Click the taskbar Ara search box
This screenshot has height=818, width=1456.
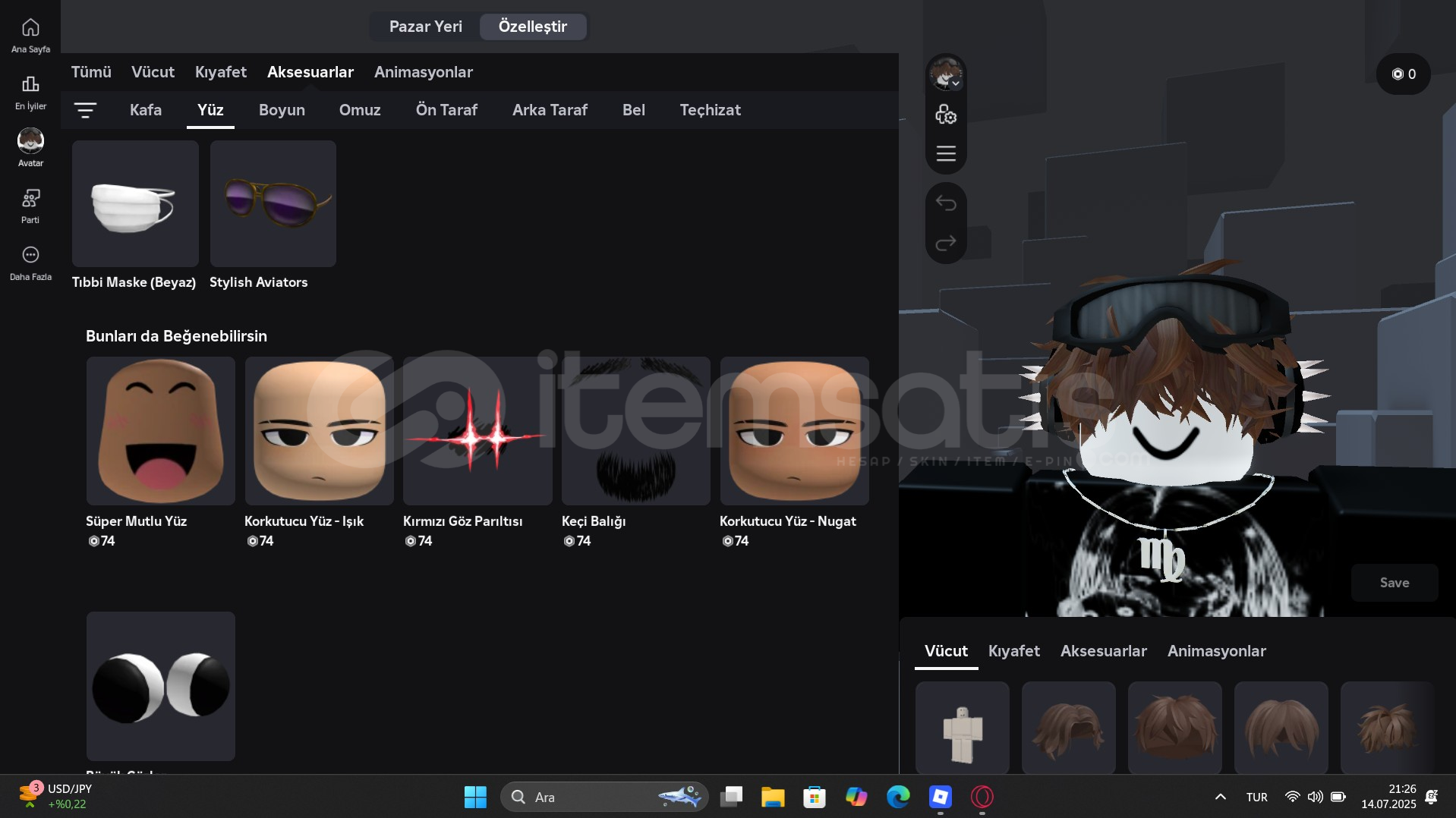tap(604, 797)
